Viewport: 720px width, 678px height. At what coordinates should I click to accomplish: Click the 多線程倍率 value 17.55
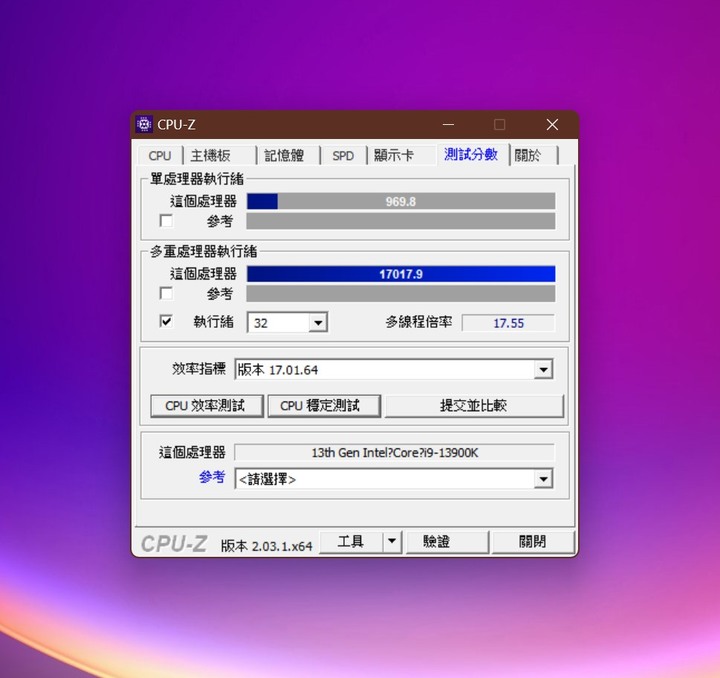point(508,323)
